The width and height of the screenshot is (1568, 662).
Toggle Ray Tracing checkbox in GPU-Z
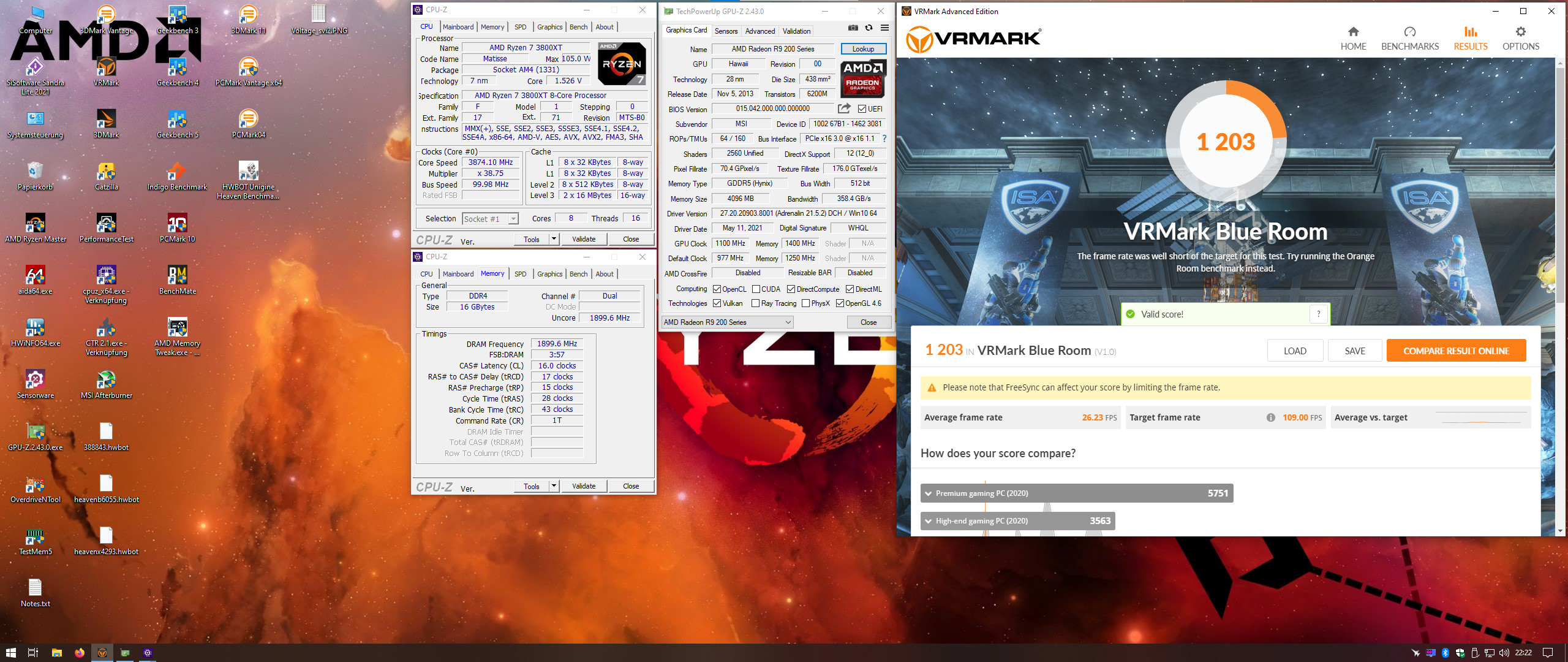[756, 303]
